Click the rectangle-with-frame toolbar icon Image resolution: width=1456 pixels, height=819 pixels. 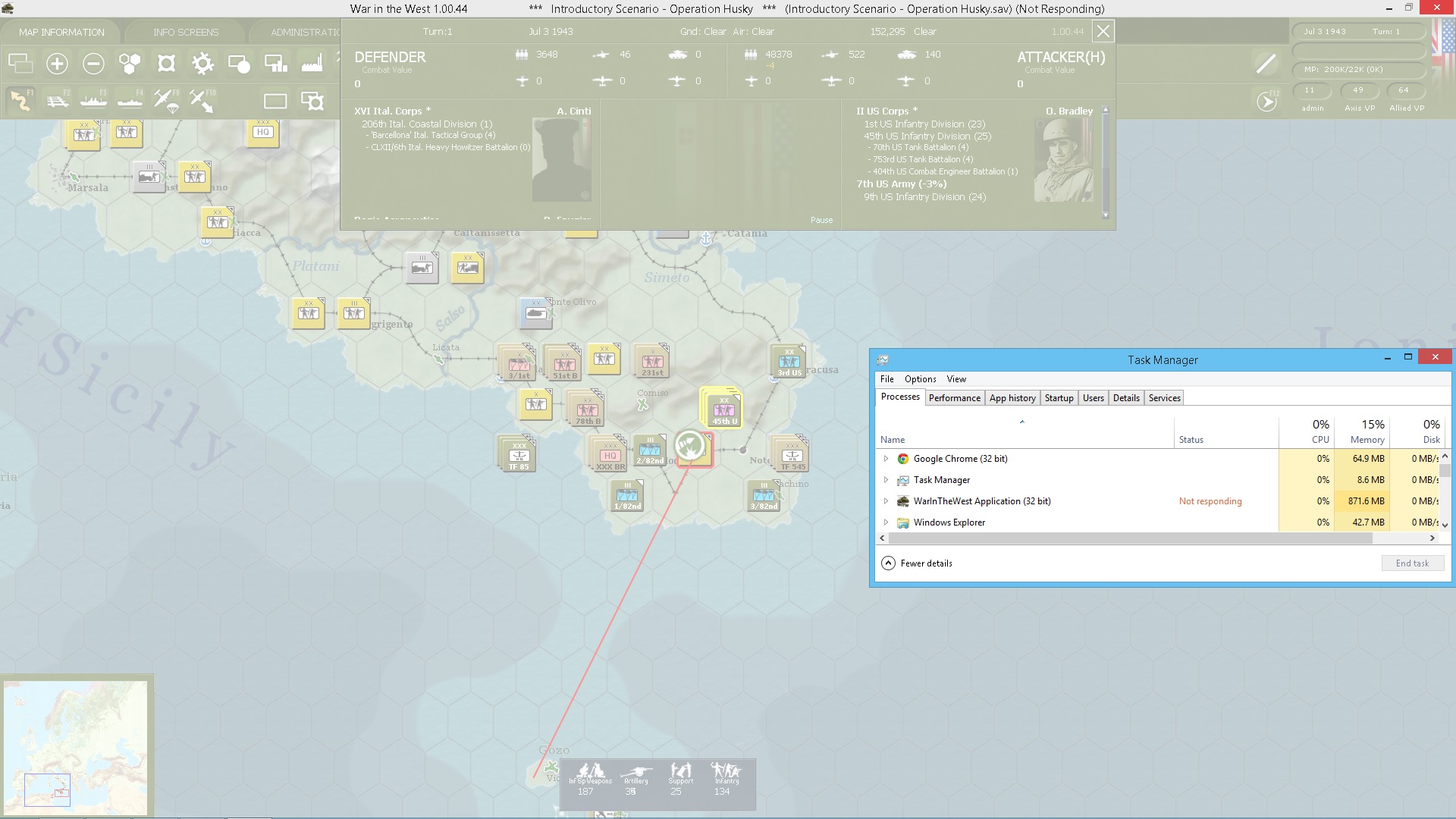point(312,101)
